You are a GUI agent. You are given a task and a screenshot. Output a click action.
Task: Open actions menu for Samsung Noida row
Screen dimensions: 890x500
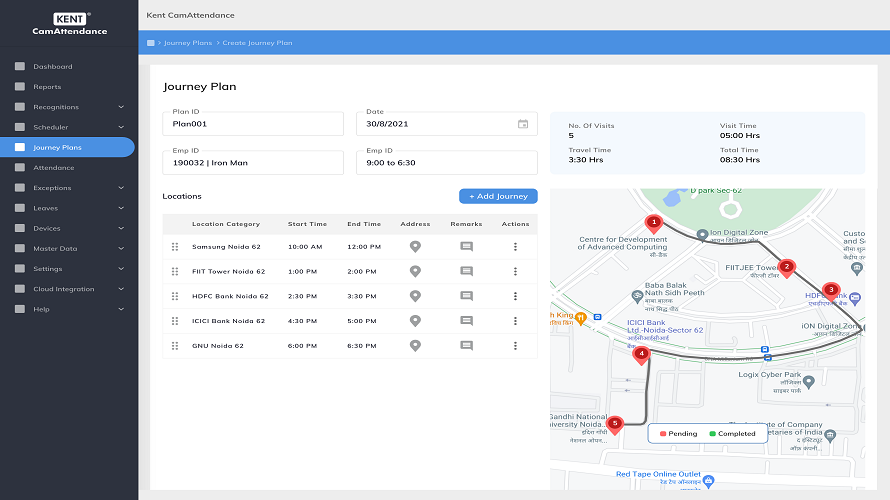(515, 246)
